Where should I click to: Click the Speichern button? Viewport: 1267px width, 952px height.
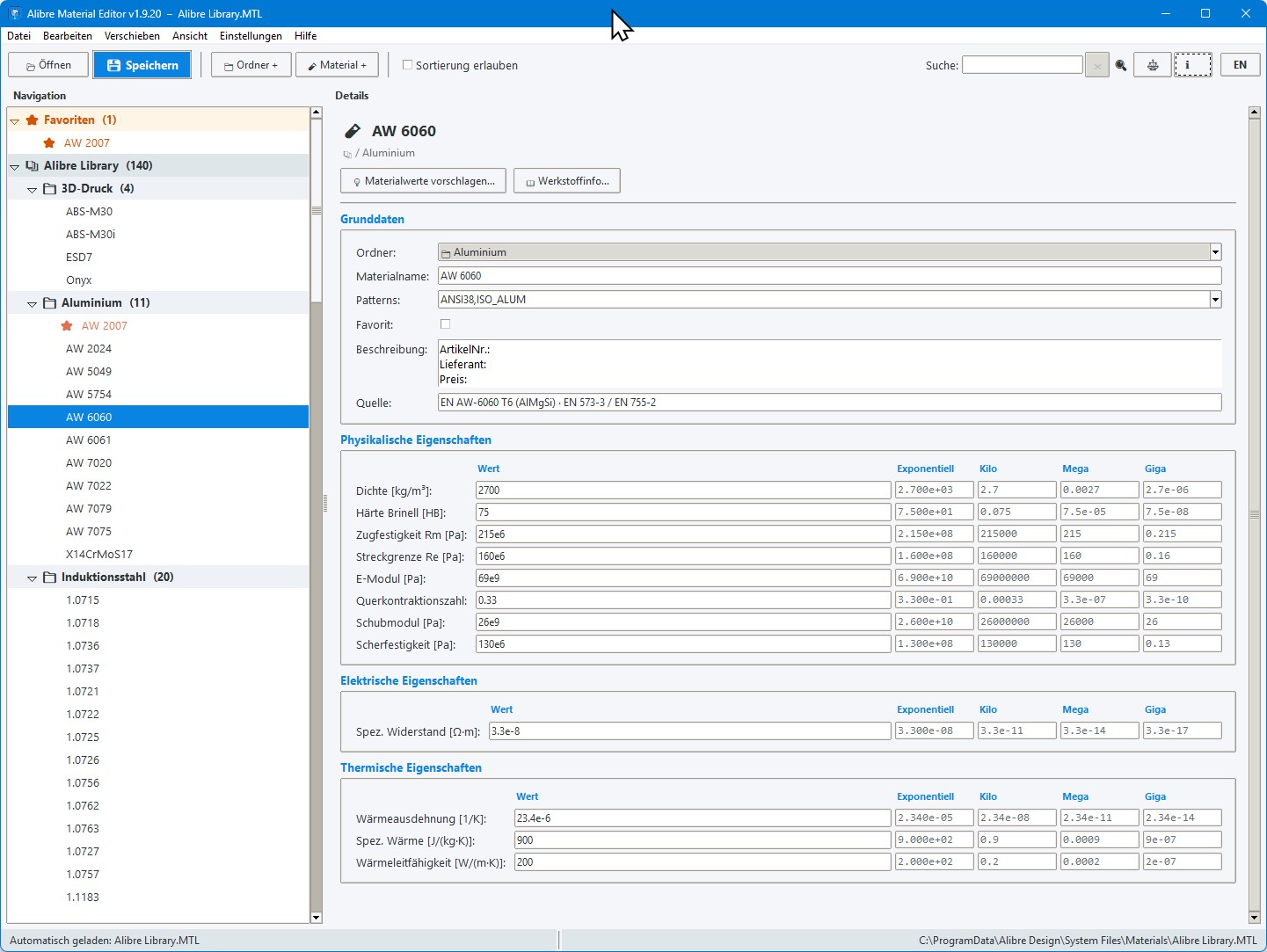point(142,65)
